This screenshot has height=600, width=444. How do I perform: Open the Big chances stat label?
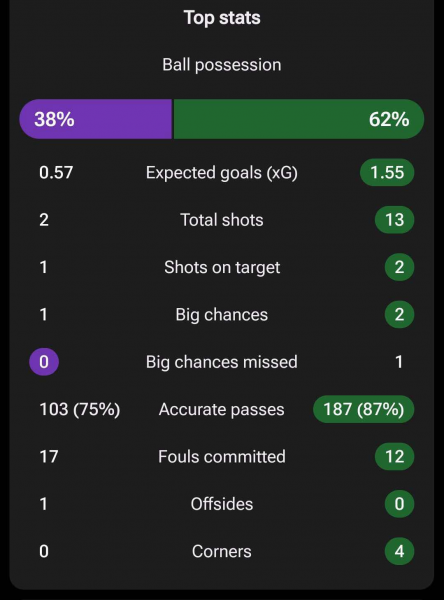click(222, 315)
